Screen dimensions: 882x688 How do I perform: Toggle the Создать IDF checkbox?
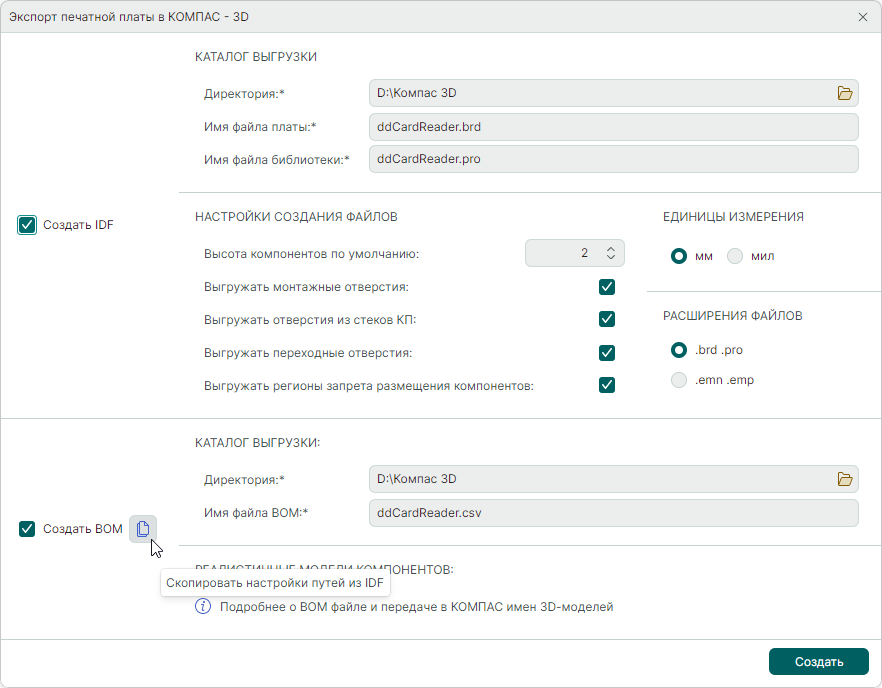(27, 225)
